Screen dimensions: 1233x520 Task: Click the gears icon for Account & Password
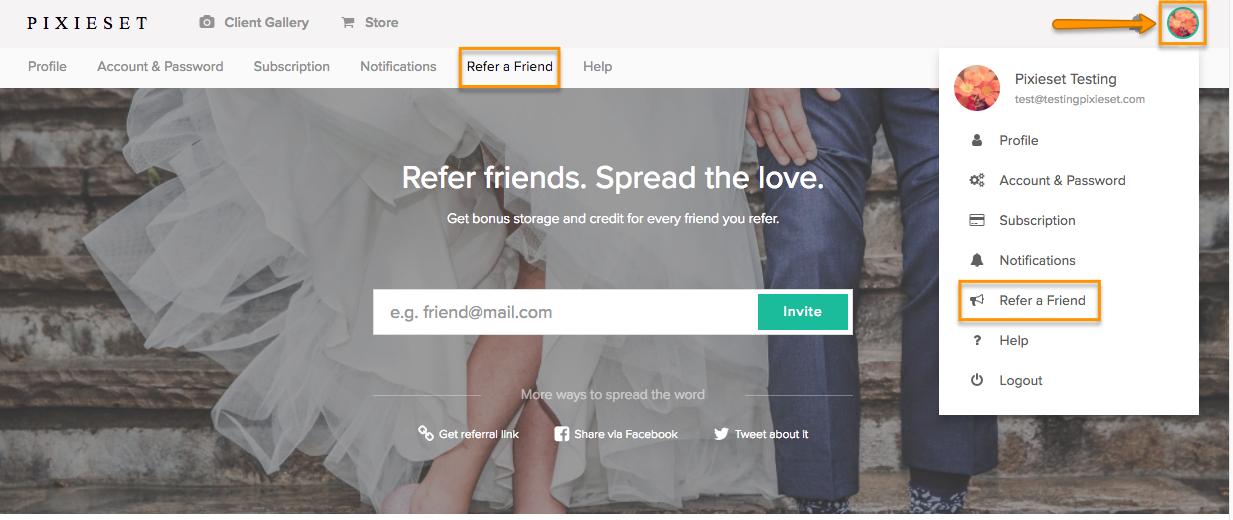pyautogui.click(x=977, y=180)
